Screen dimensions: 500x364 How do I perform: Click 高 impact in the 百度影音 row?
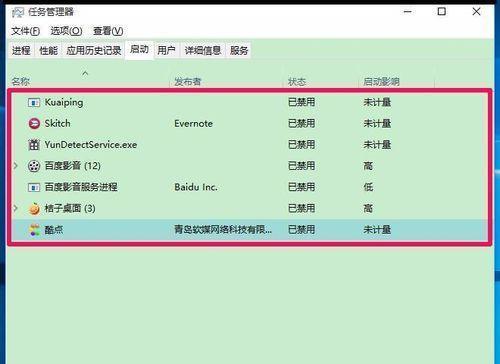point(368,166)
